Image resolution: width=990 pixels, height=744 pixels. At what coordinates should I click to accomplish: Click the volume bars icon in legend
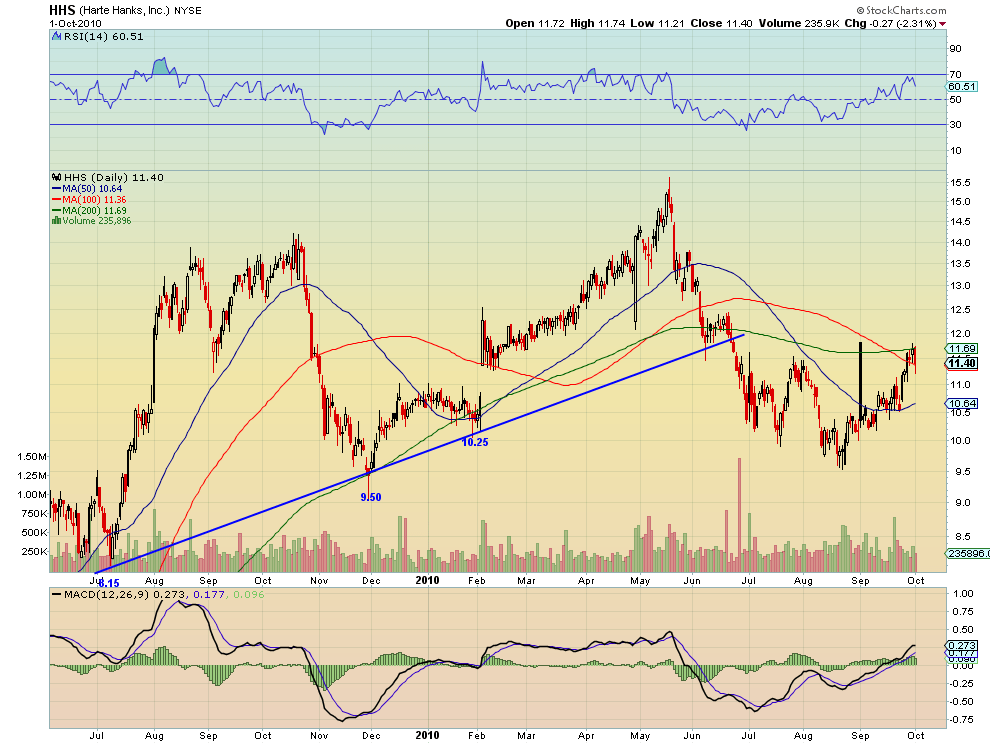coord(56,220)
